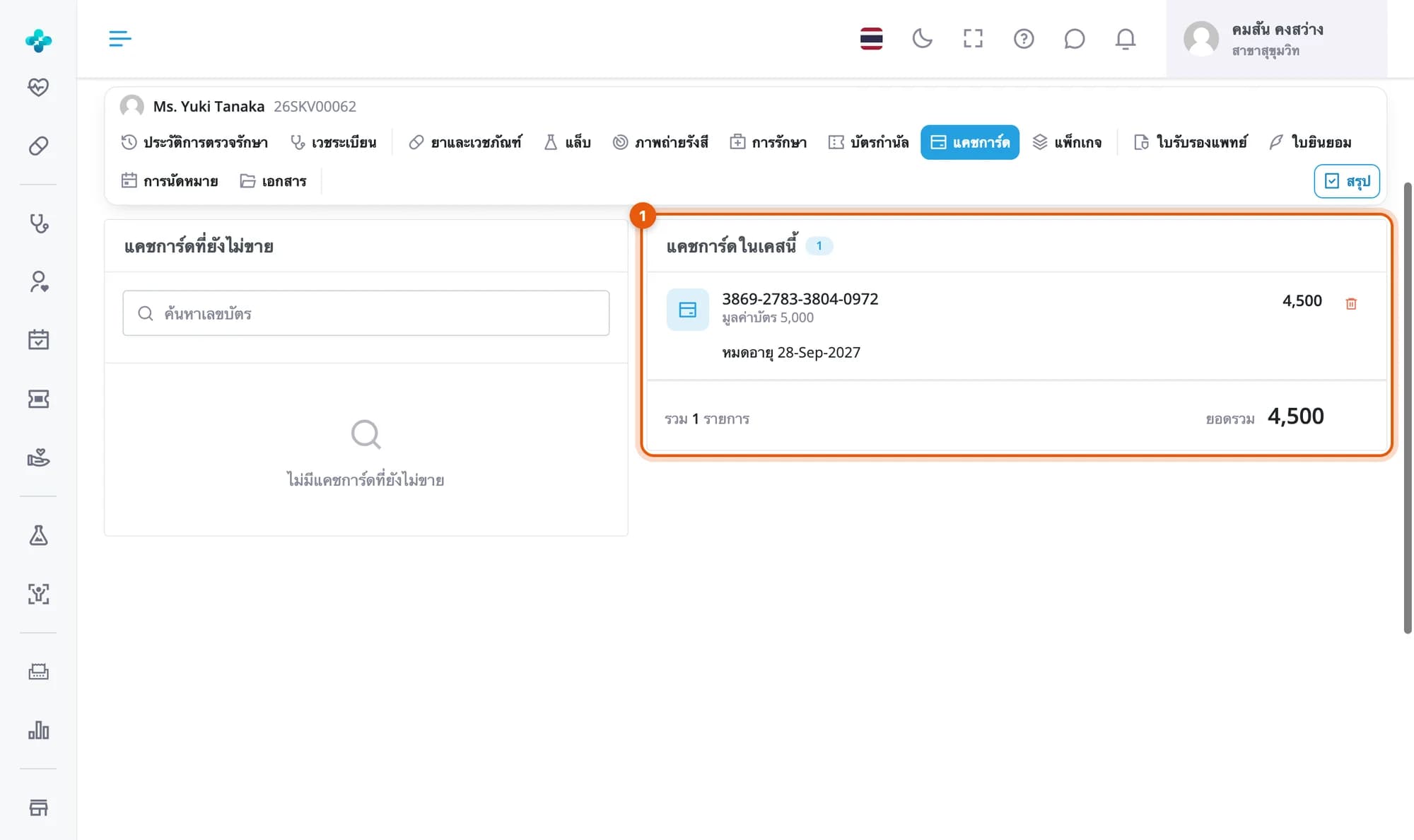Open the การนัดหมาย appointment tab
The width and height of the screenshot is (1414, 840).
[x=170, y=181]
